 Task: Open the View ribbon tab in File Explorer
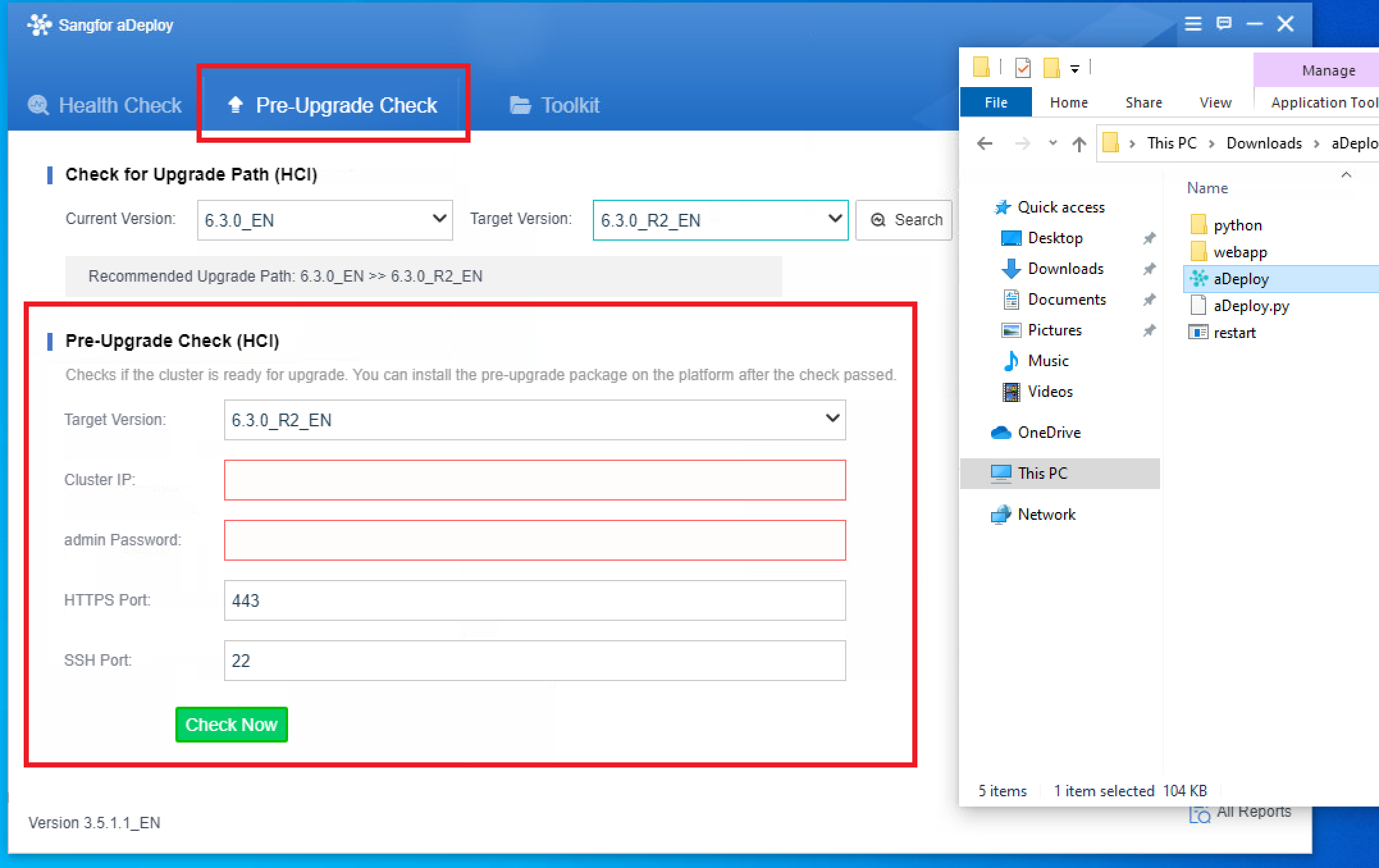click(1215, 102)
